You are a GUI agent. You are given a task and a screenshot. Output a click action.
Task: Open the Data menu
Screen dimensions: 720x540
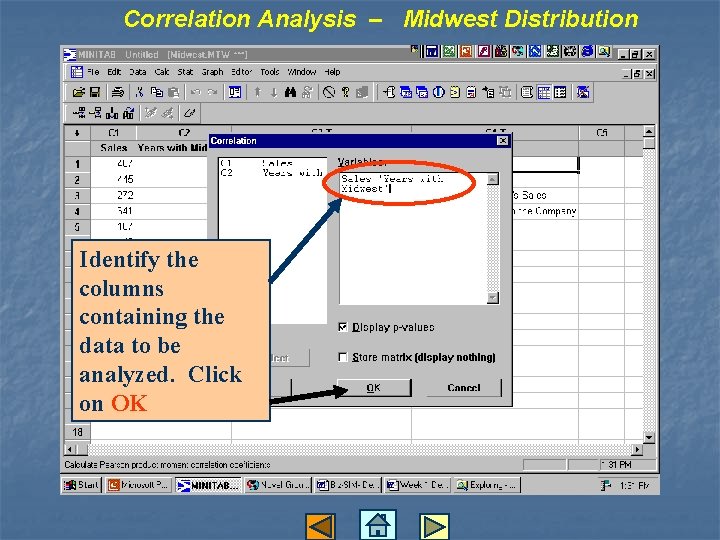[137, 72]
